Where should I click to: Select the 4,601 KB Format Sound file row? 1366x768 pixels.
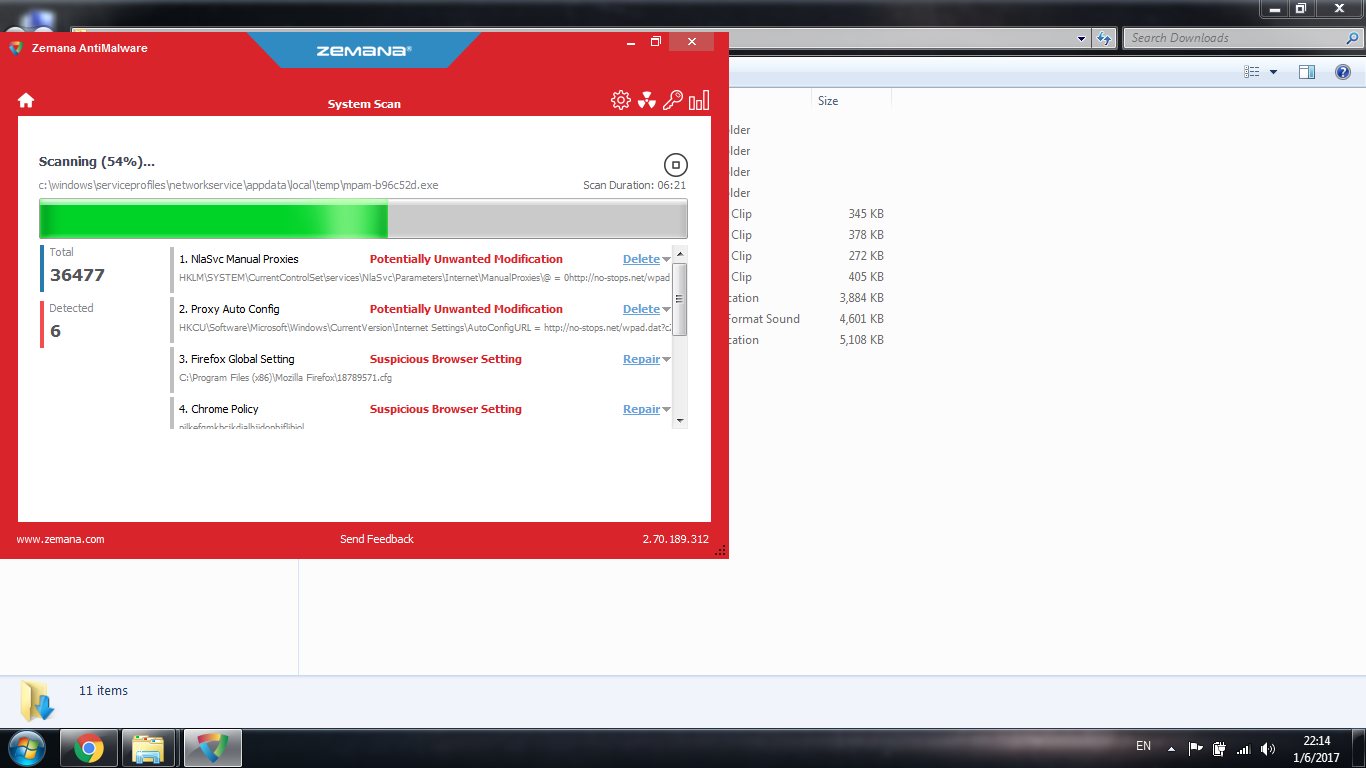[808, 319]
